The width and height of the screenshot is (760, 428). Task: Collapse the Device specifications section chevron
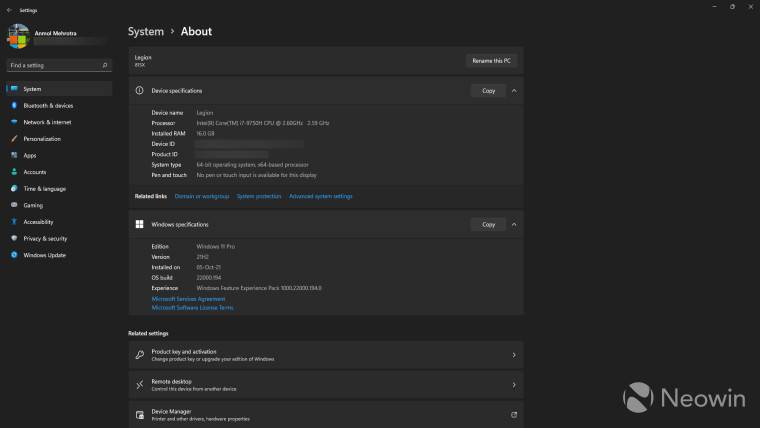pos(514,91)
